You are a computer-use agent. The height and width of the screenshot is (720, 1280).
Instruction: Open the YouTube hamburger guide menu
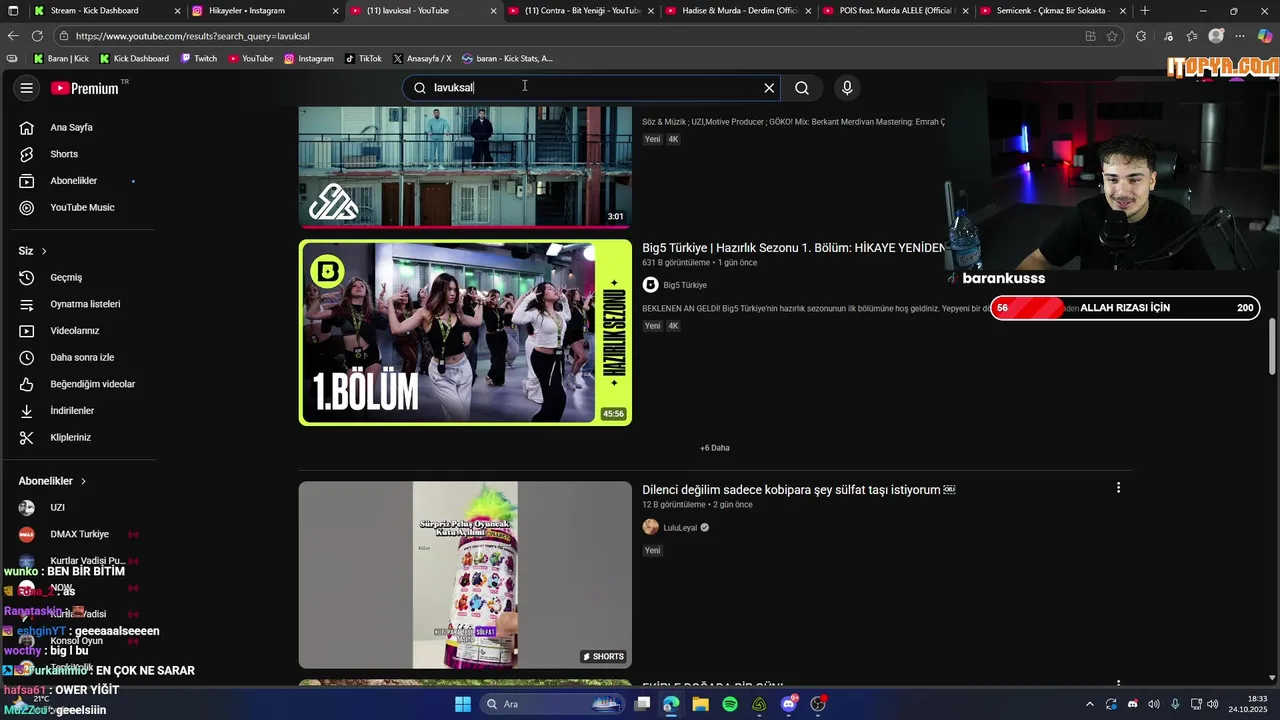(27, 88)
